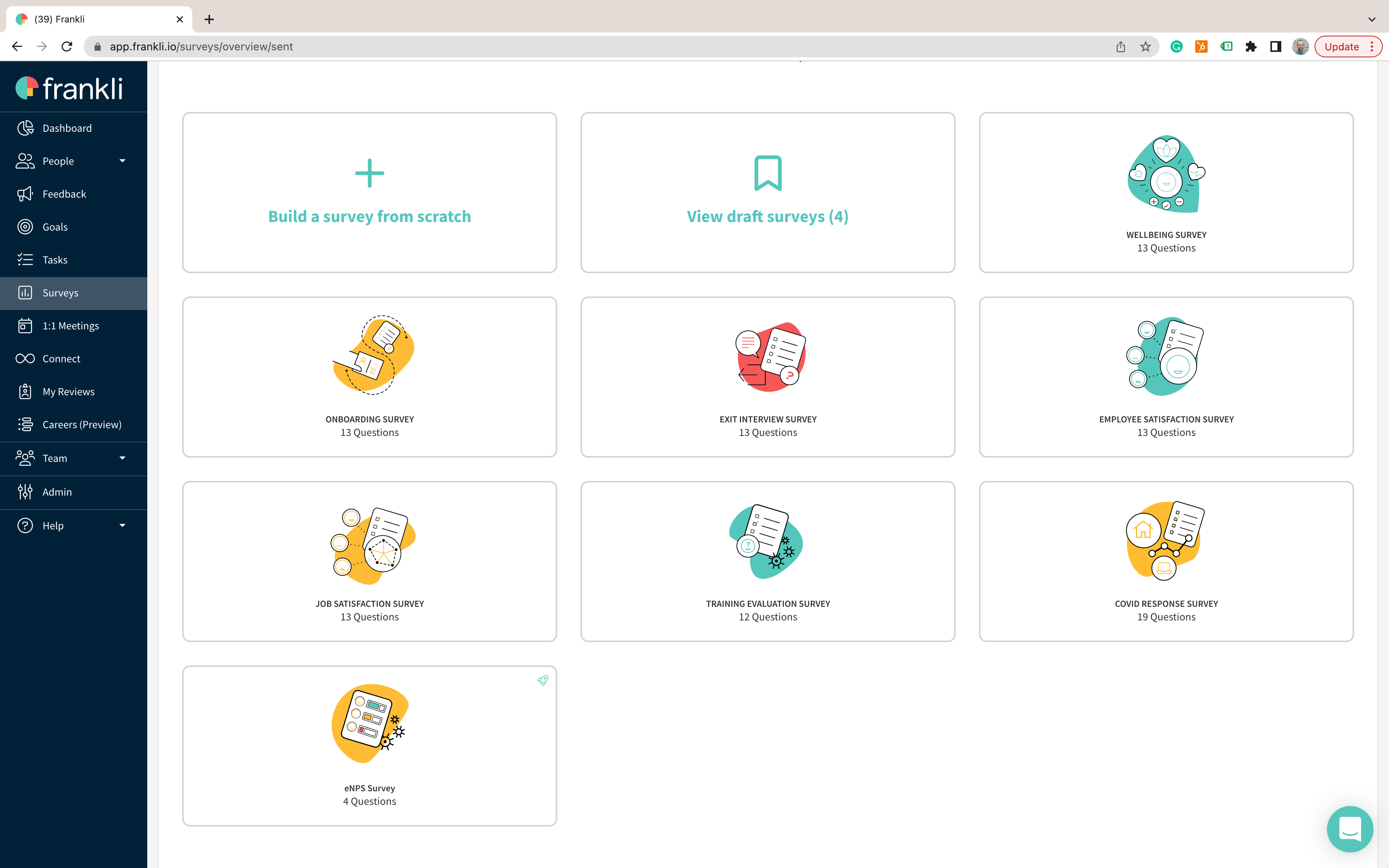Open a new browser tab

tap(210, 19)
